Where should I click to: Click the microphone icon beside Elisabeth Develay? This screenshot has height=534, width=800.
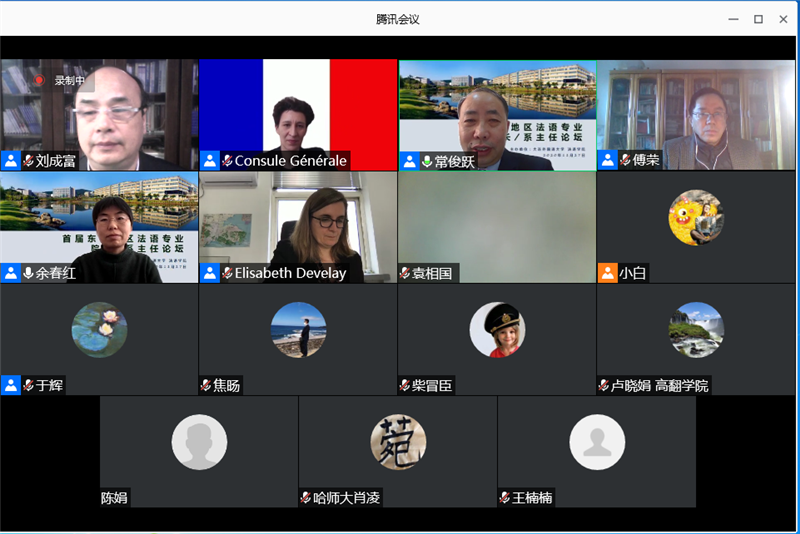[x=227, y=273]
